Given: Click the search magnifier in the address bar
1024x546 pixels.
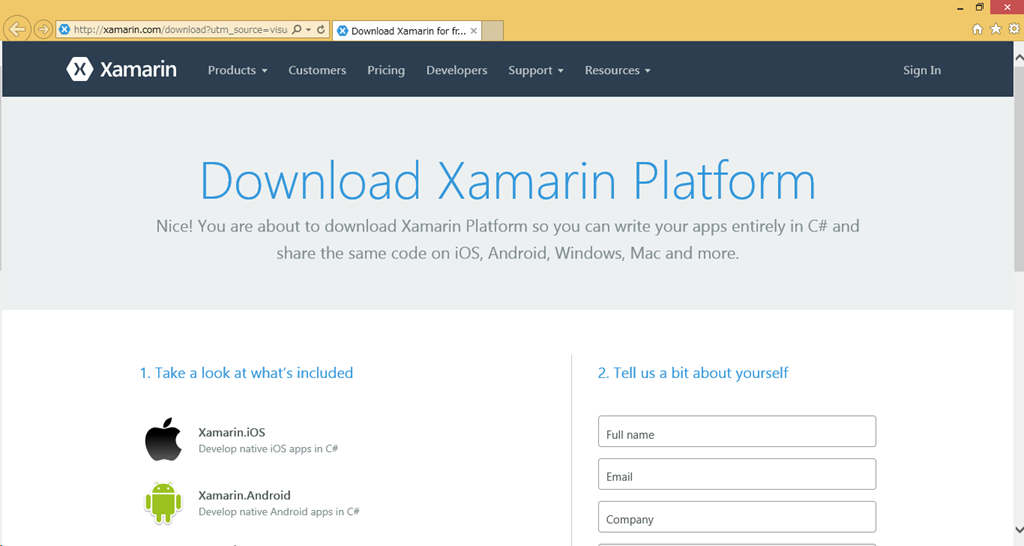Looking at the screenshot, I should click(297, 30).
